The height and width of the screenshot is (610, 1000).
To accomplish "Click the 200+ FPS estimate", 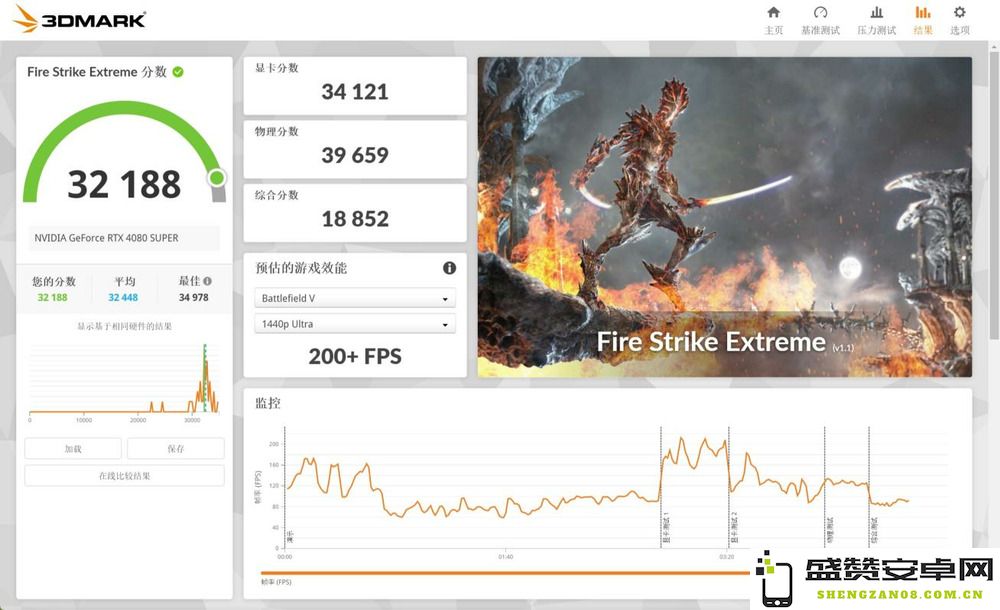I will pos(355,356).
